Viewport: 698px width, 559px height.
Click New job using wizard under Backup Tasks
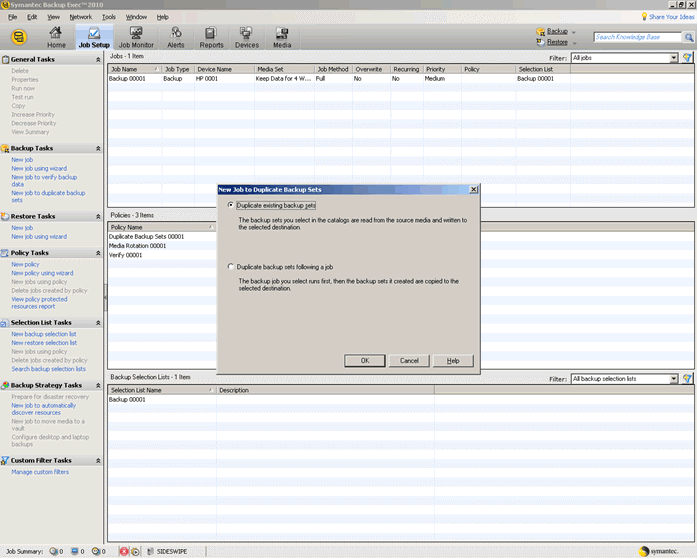coord(39,168)
